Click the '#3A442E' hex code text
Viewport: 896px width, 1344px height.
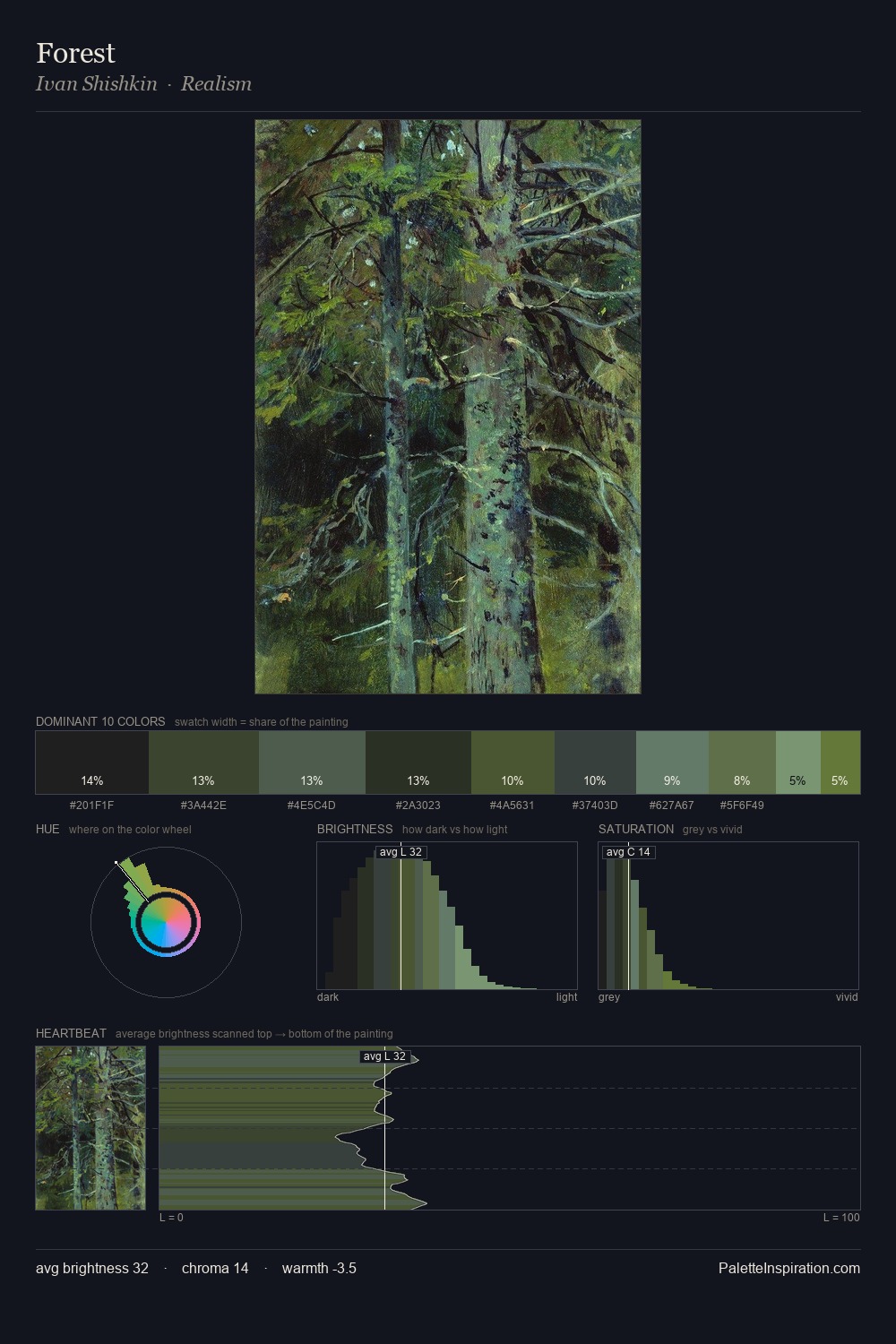(x=203, y=806)
